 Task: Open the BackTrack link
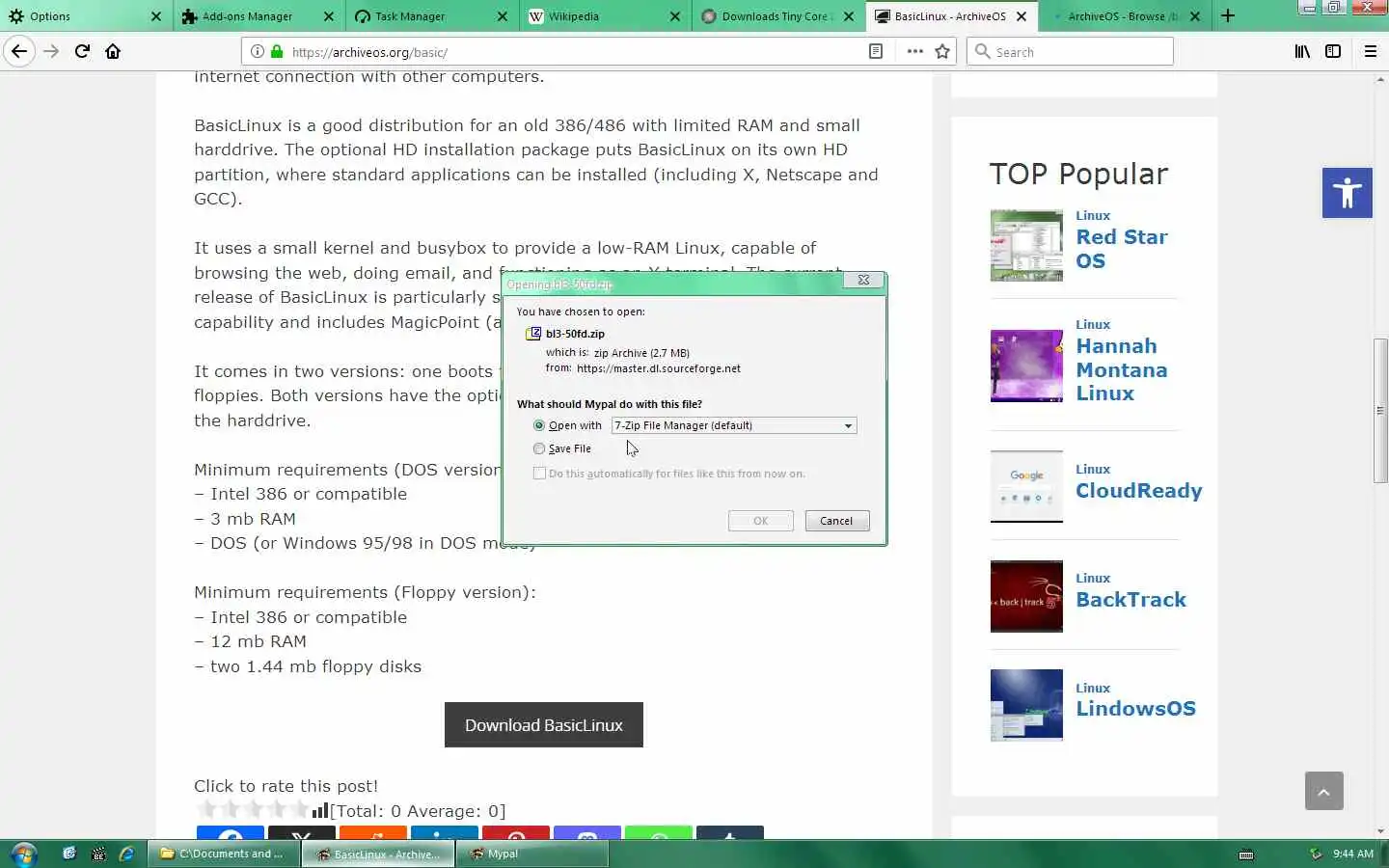coord(1130,600)
